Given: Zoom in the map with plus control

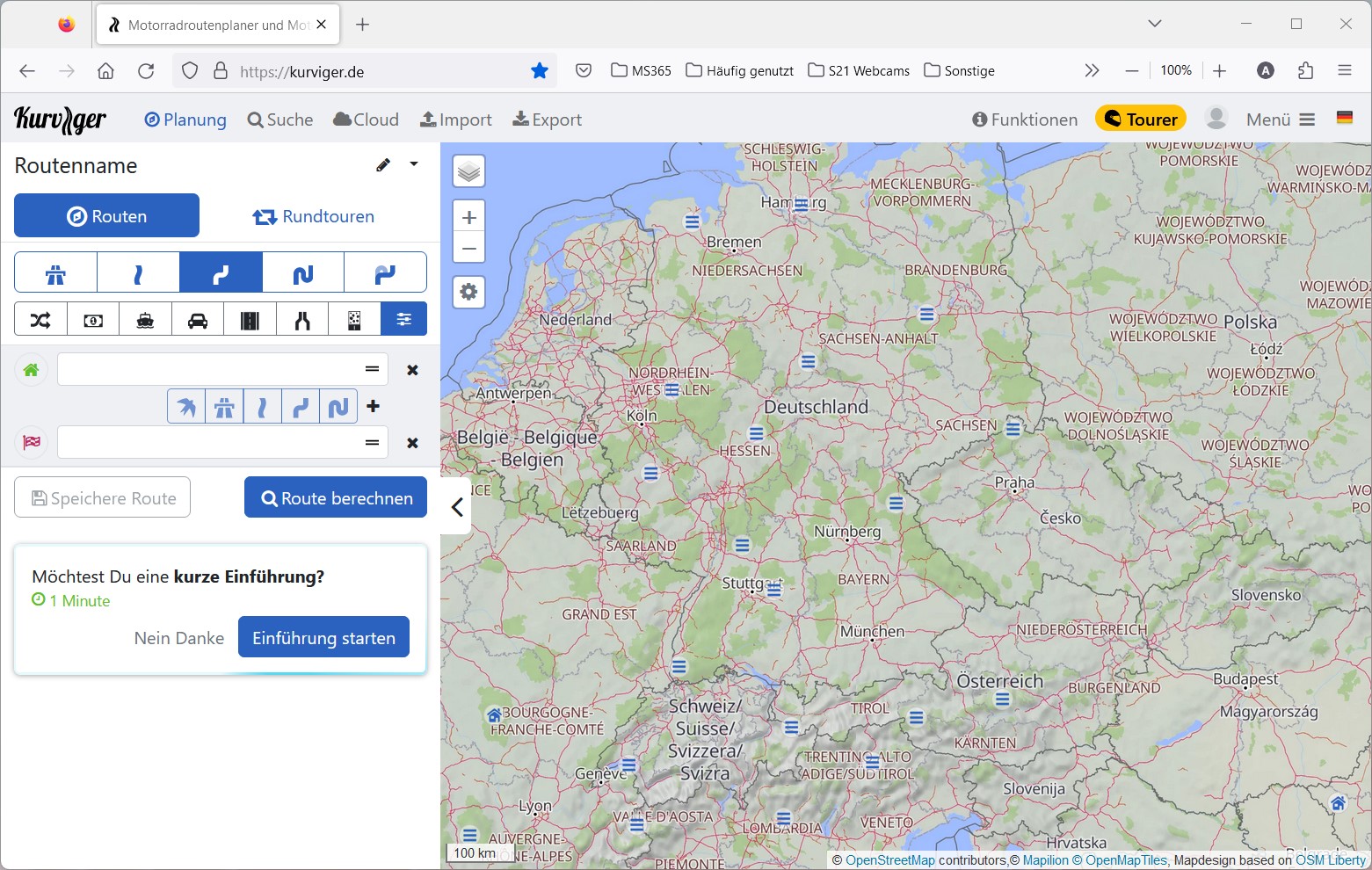Looking at the screenshot, I should tap(469, 217).
